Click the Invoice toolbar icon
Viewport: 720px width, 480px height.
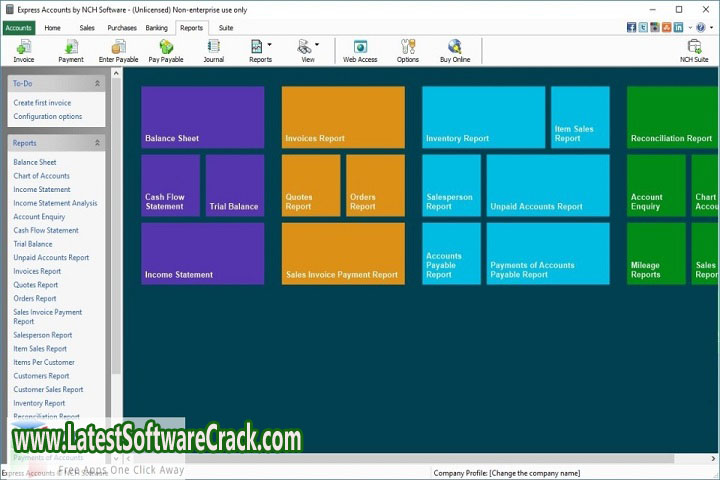point(23,47)
